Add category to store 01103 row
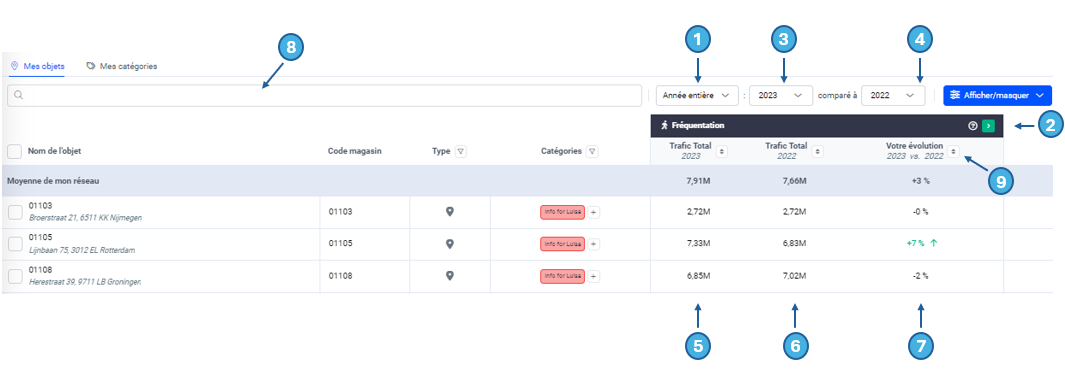This screenshot has height=375, width=1065. click(x=594, y=213)
